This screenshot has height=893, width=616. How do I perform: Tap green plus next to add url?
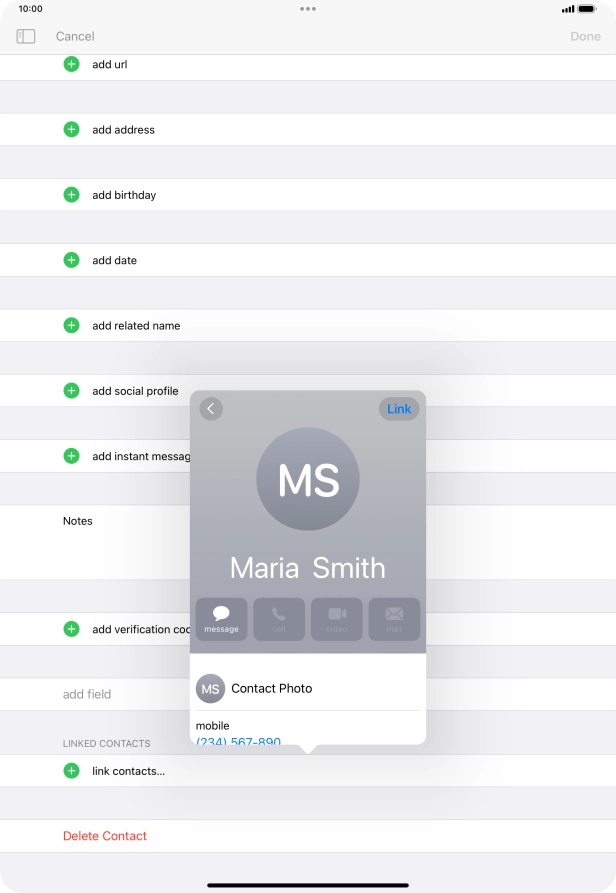point(71,64)
